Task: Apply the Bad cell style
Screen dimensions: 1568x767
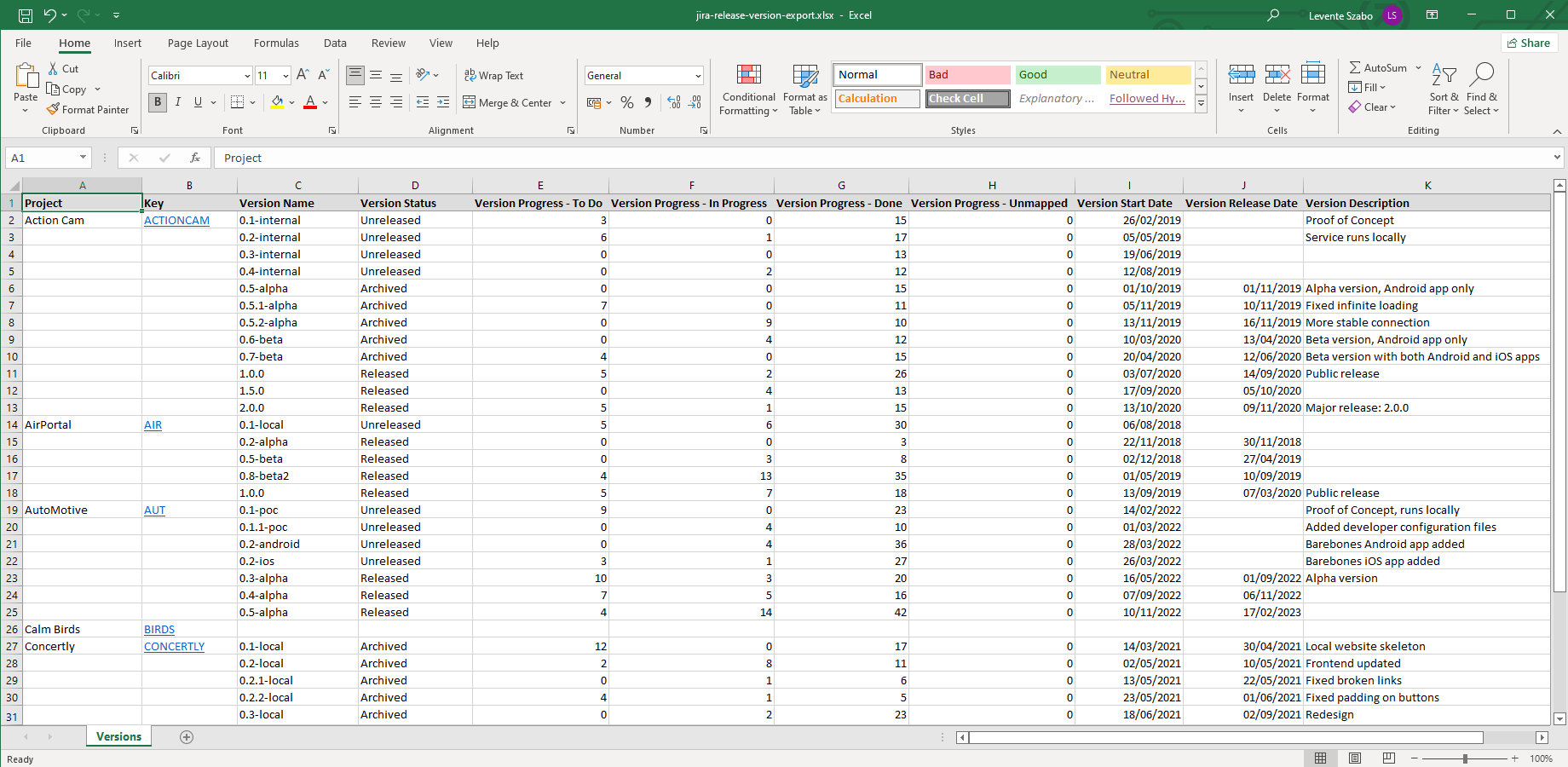Action: coord(967,75)
